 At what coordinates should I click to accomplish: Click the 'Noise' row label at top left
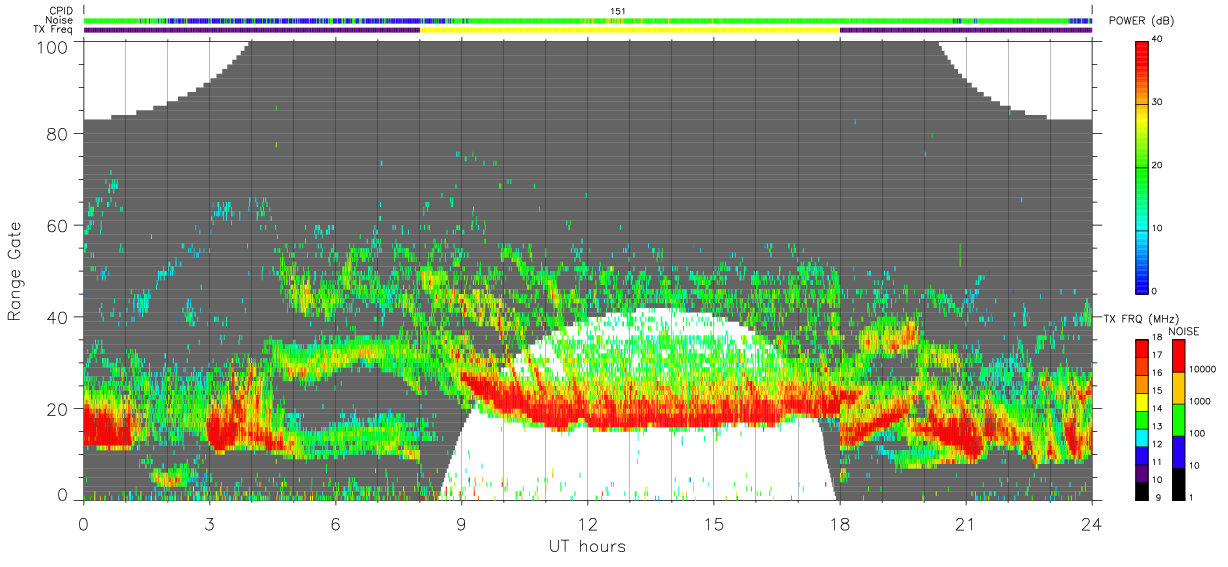[61, 20]
